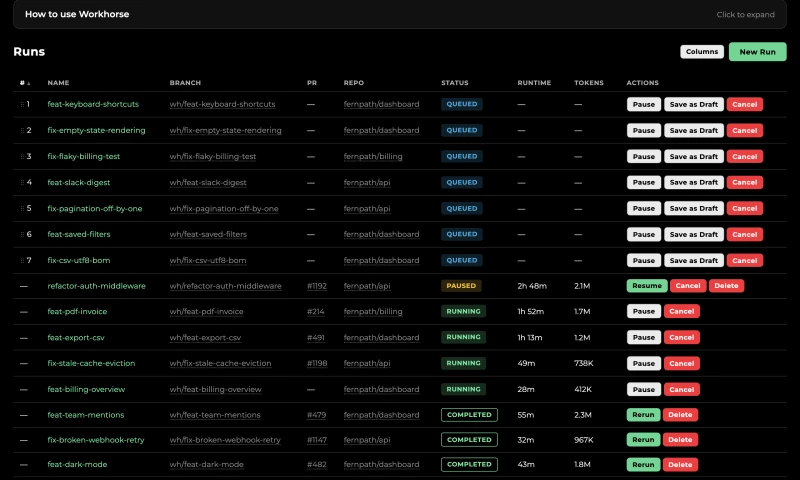Select tokens value 738K
The image size is (800, 480).
coord(584,363)
